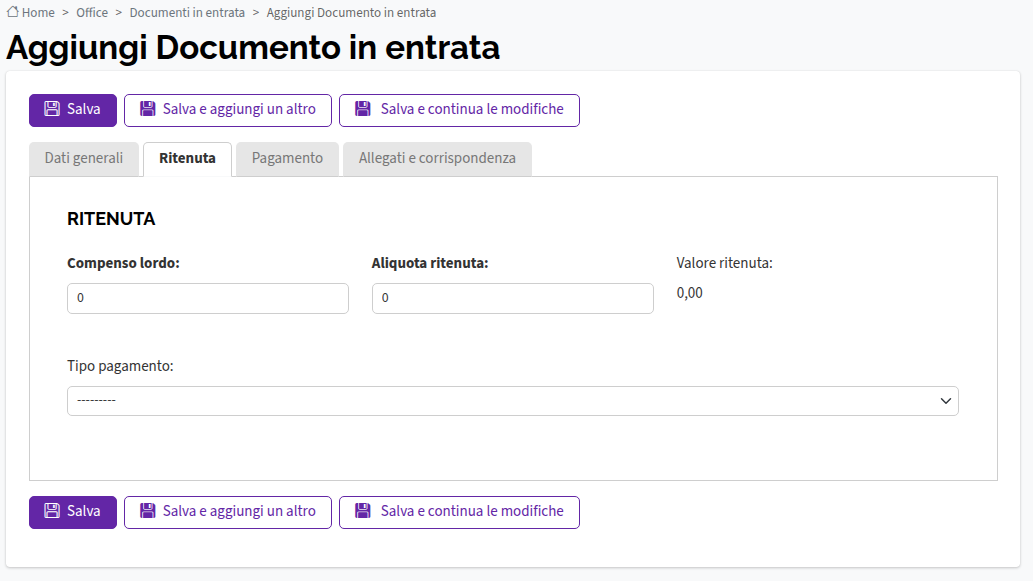Open the Pagamento tab
The image size is (1033, 581).
point(287,159)
